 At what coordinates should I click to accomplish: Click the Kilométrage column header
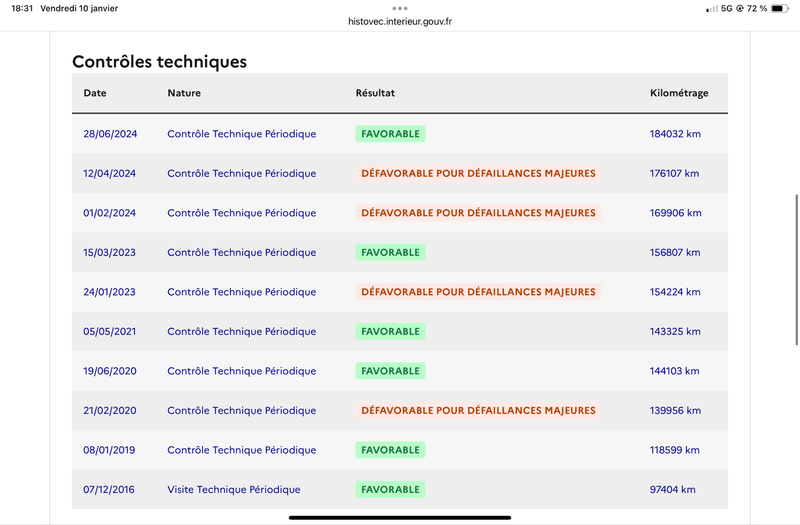(x=679, y=93)
